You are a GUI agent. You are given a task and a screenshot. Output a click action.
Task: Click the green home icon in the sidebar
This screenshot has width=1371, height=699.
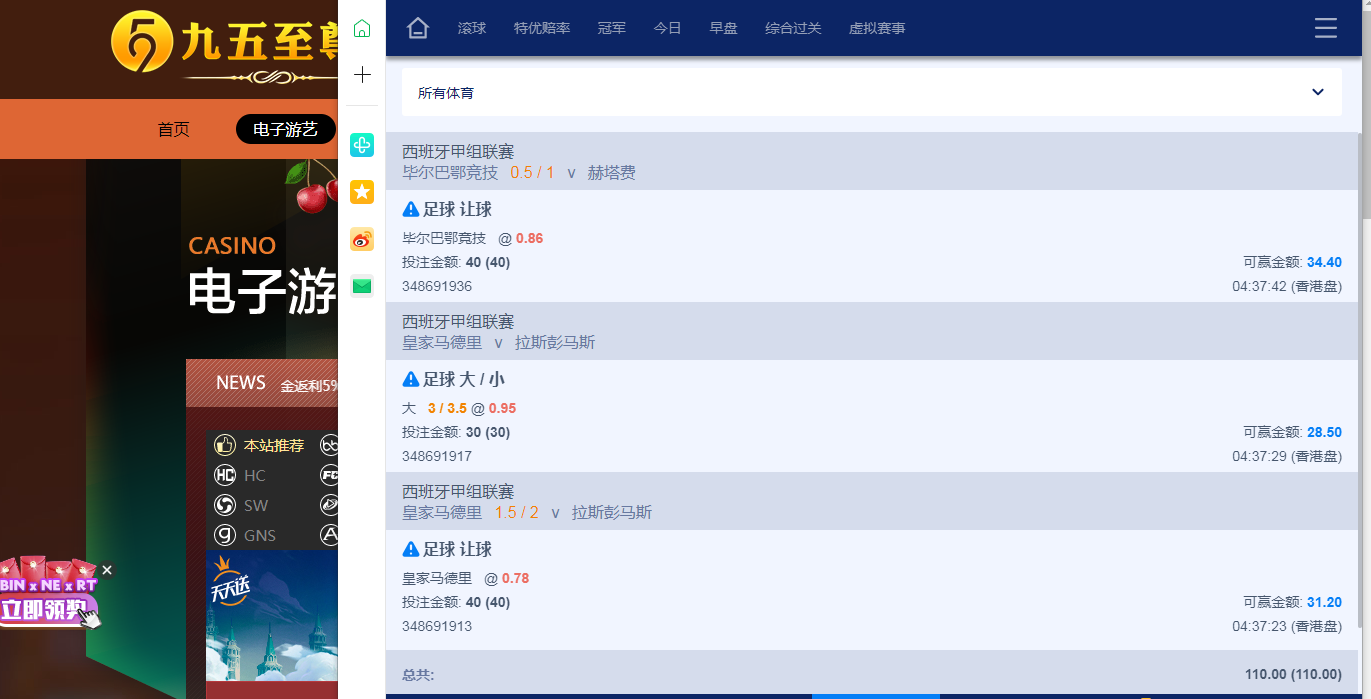(362, 29)
